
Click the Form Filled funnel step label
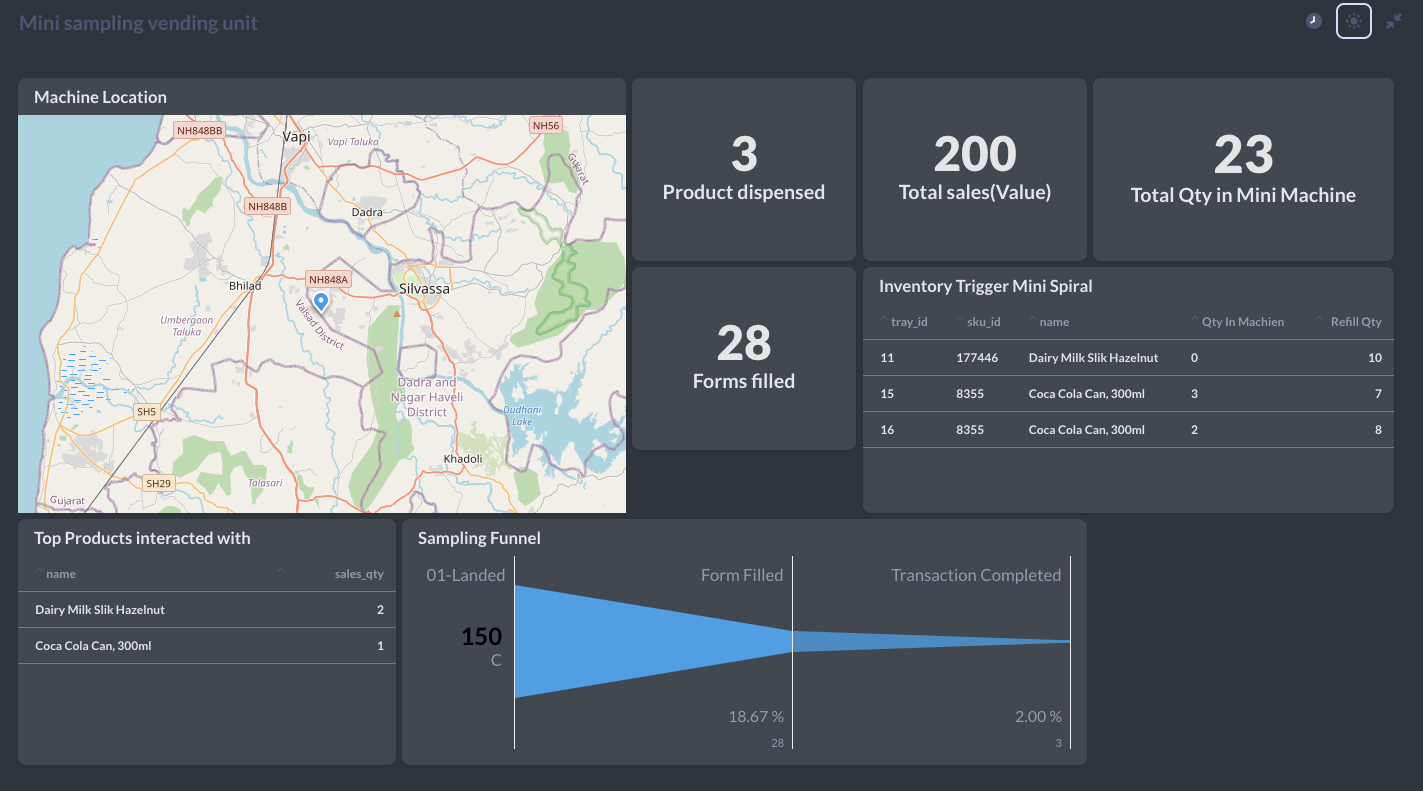click(741, 575)
